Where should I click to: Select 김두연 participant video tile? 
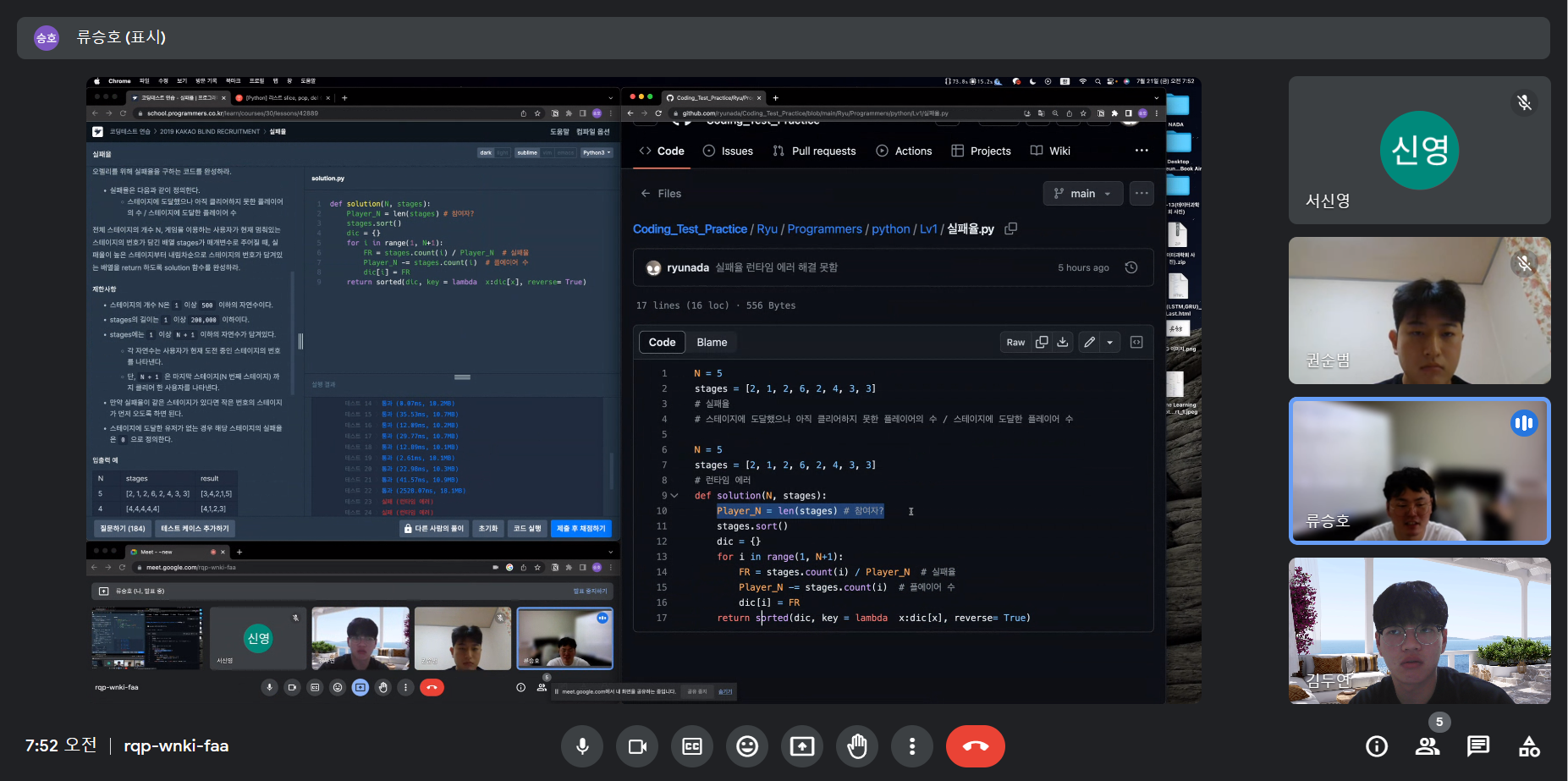(x=1419, y=630)
